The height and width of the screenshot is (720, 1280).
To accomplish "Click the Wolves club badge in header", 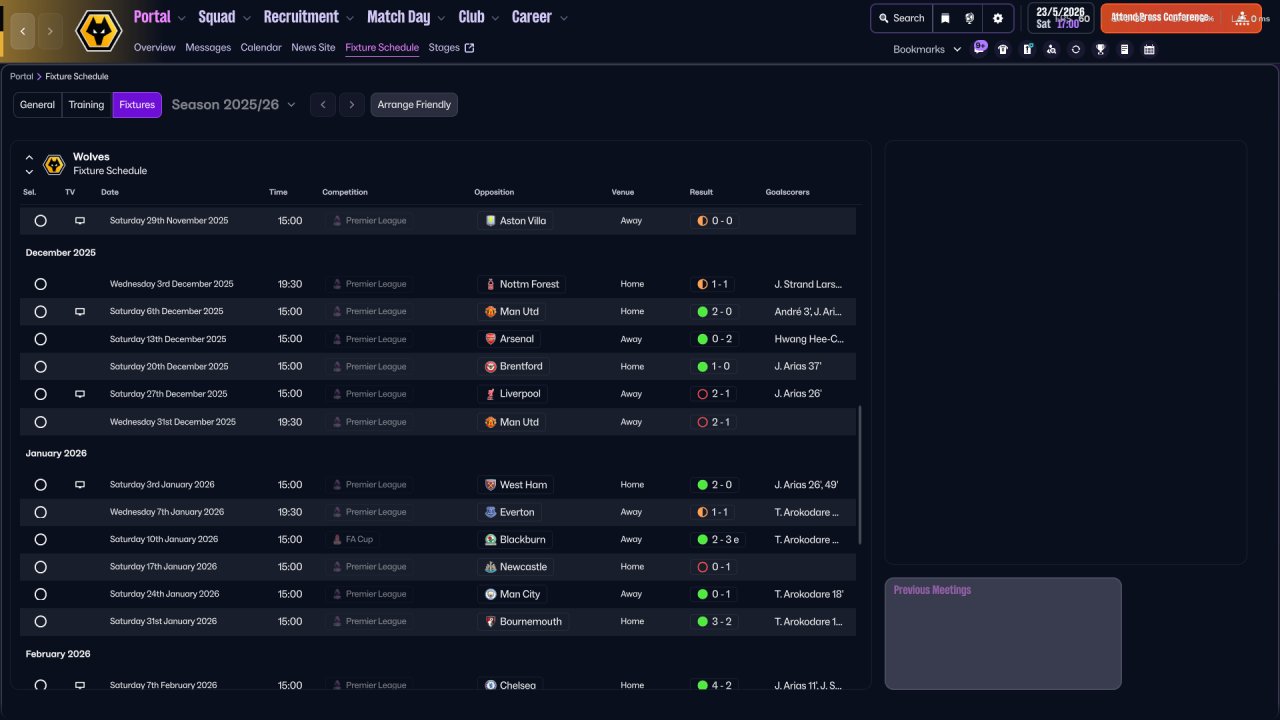I will [98, 31].
